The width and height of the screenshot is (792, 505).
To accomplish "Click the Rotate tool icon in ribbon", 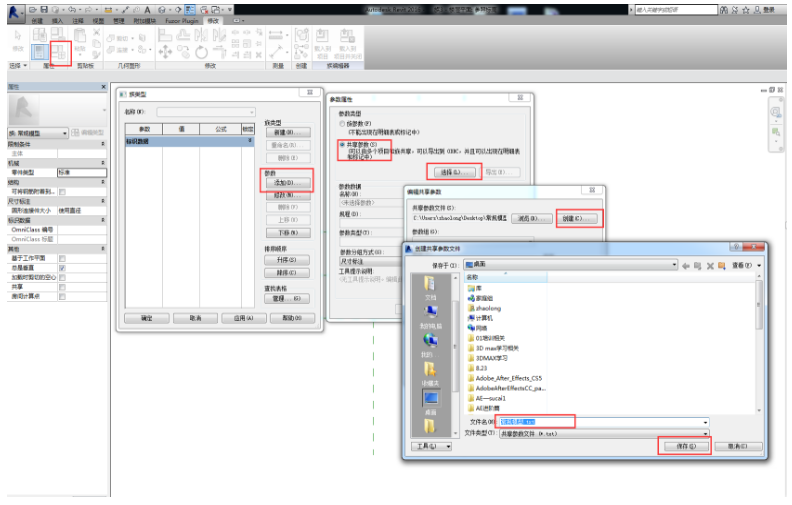I will [x=201, y=52].
